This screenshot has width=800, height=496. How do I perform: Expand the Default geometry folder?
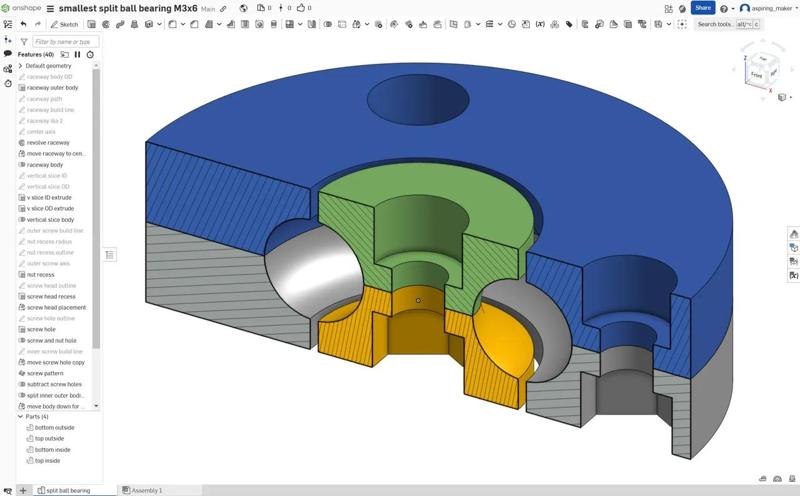coord(20,66)
